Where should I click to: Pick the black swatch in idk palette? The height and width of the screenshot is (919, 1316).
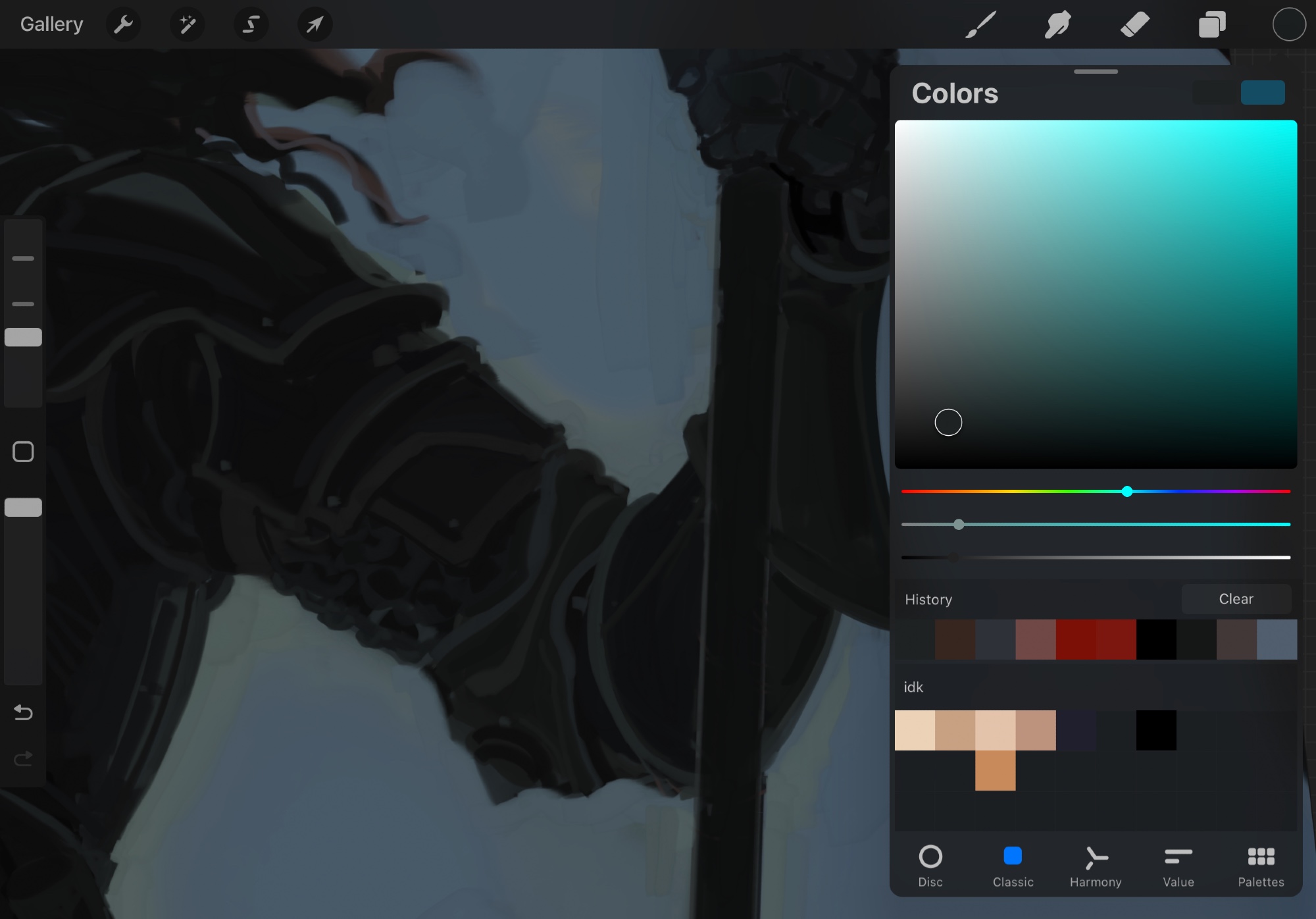tap(1156, 730)
